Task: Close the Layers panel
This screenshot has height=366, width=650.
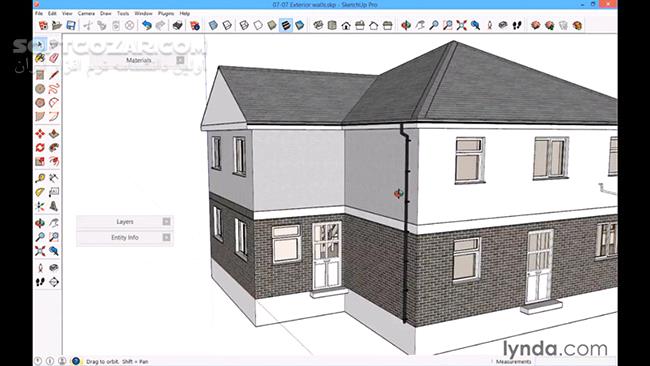Action: click(x=166, y=222)
